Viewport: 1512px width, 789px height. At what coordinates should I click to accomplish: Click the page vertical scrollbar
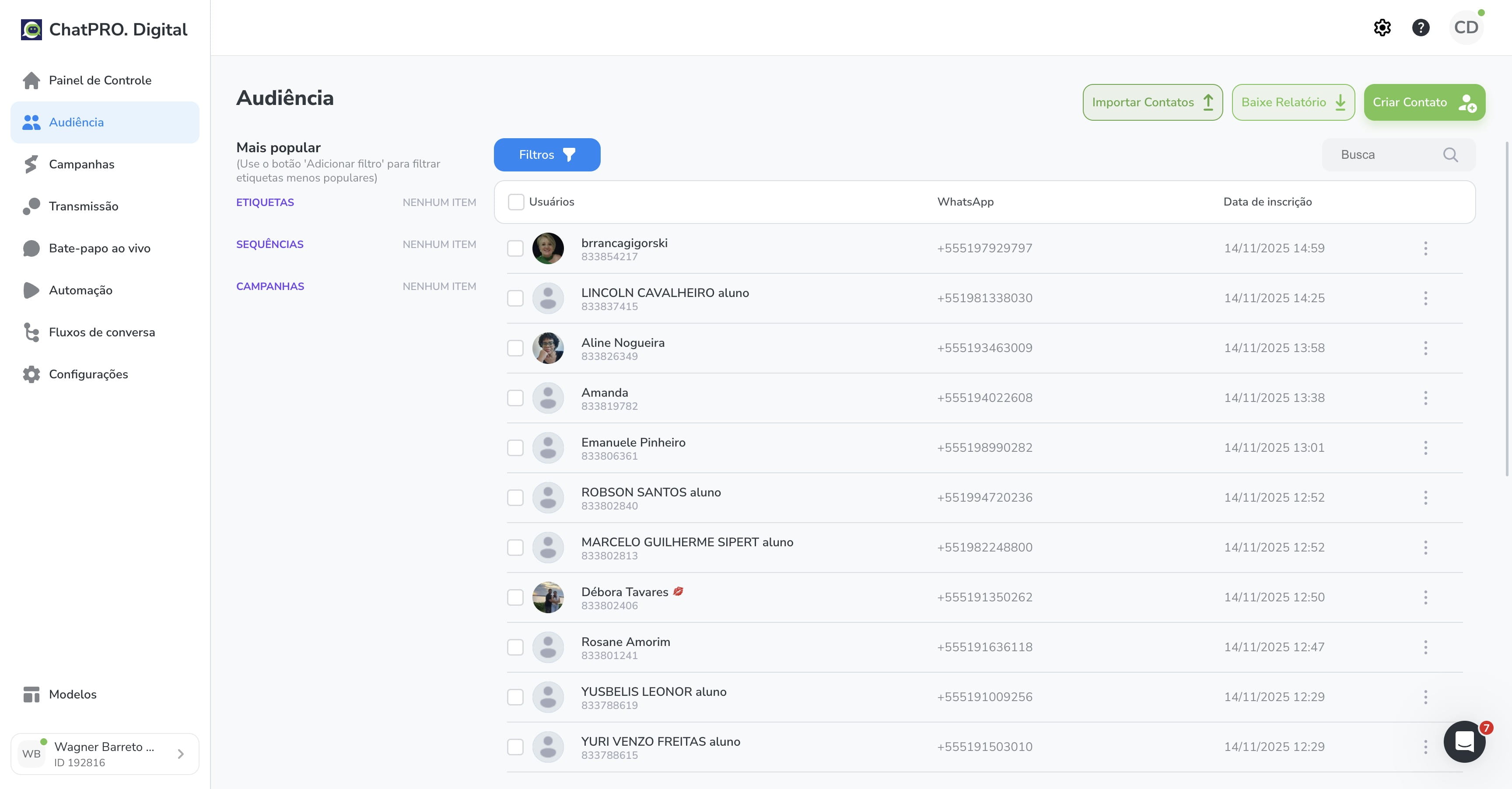1507,309
